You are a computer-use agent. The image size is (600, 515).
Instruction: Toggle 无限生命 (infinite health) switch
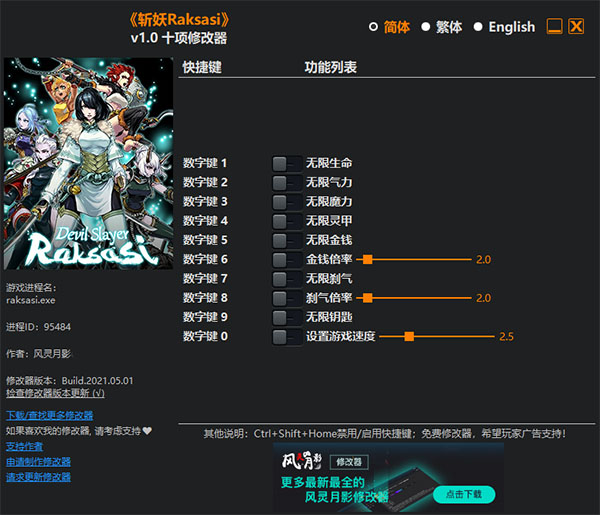287,163
